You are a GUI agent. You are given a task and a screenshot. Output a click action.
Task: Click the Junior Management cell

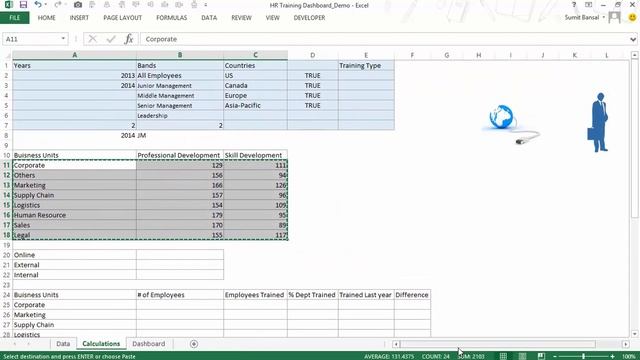[x=180, y=85]
